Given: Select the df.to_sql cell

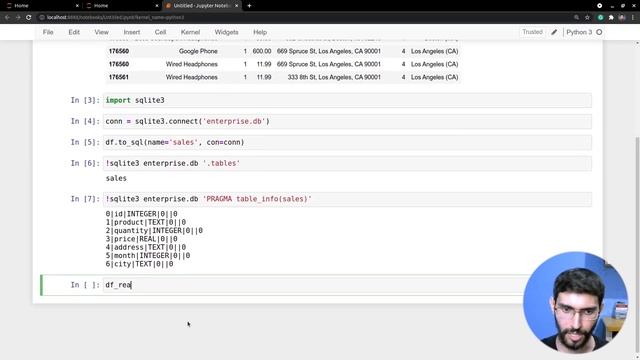Looking at the screenshot, I should pos(347,142).
